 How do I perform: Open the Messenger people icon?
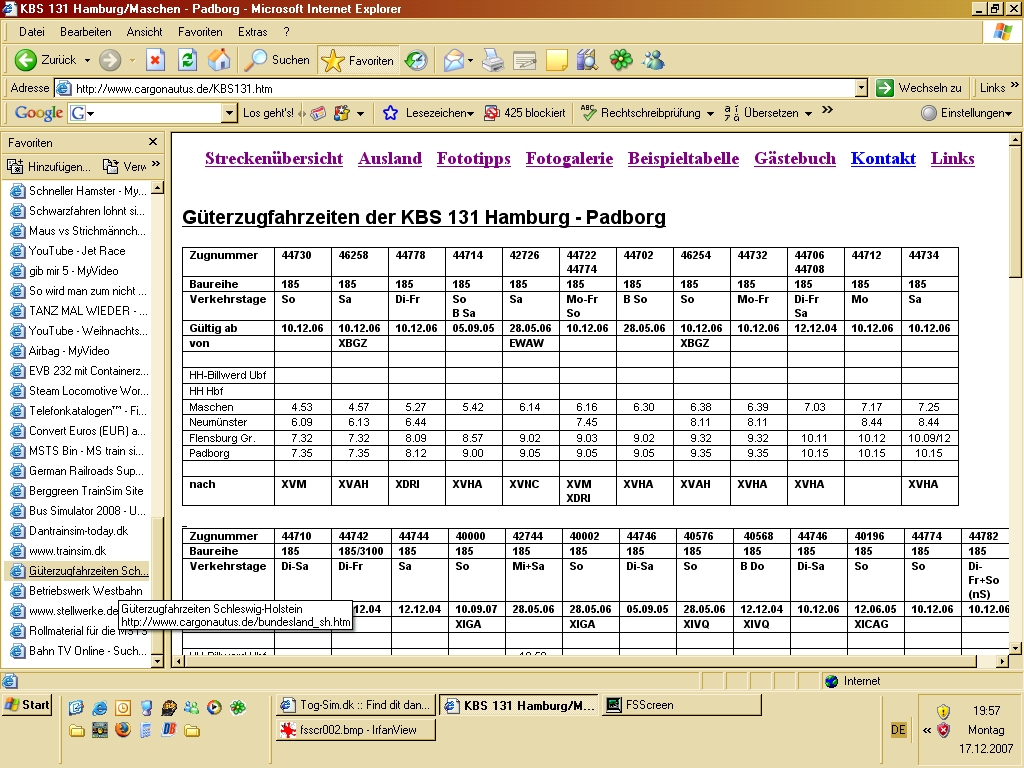(x=653, y=60)
